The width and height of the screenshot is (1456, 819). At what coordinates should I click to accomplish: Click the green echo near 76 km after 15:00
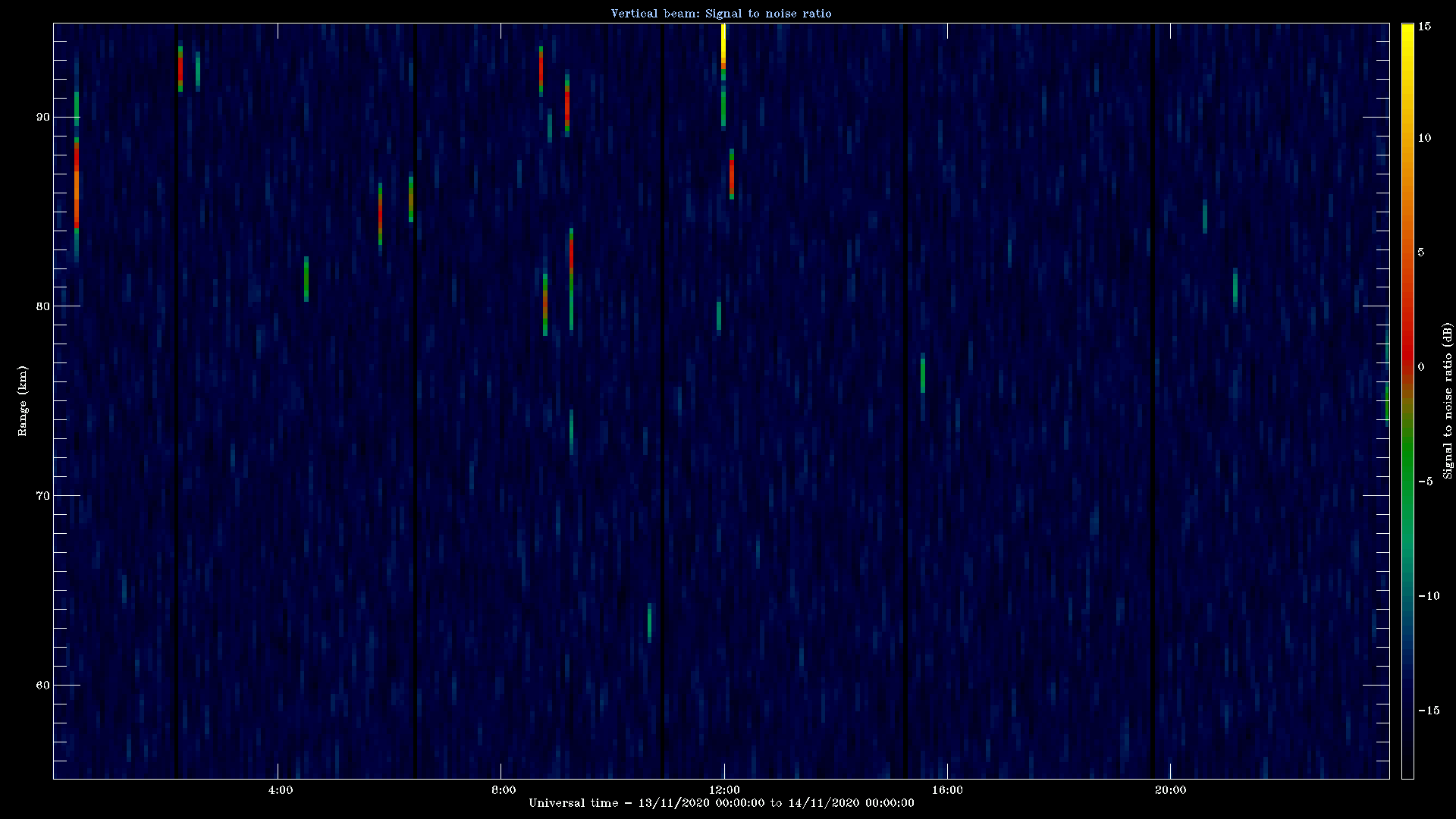923,373
